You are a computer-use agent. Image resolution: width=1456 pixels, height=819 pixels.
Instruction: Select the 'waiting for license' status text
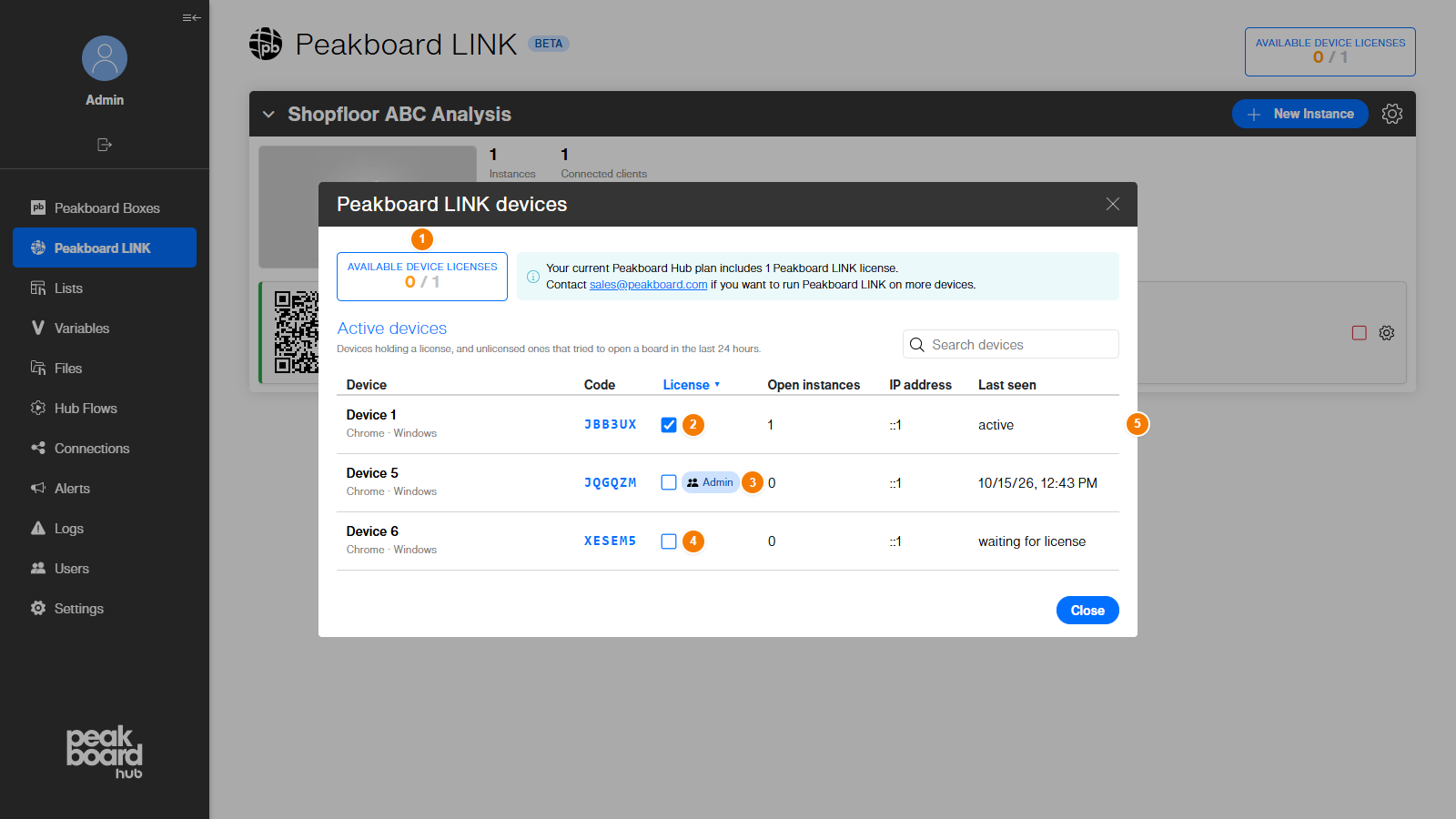click(1032, 541)
